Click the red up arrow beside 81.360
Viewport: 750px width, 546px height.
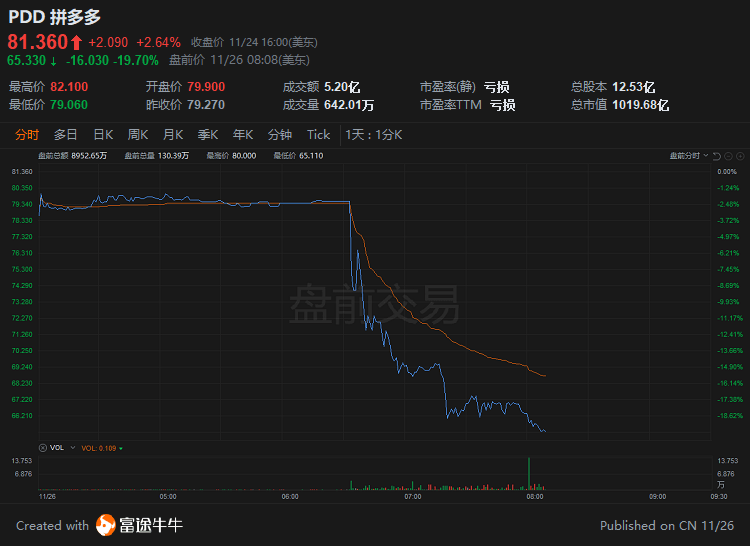coord(76,43)
